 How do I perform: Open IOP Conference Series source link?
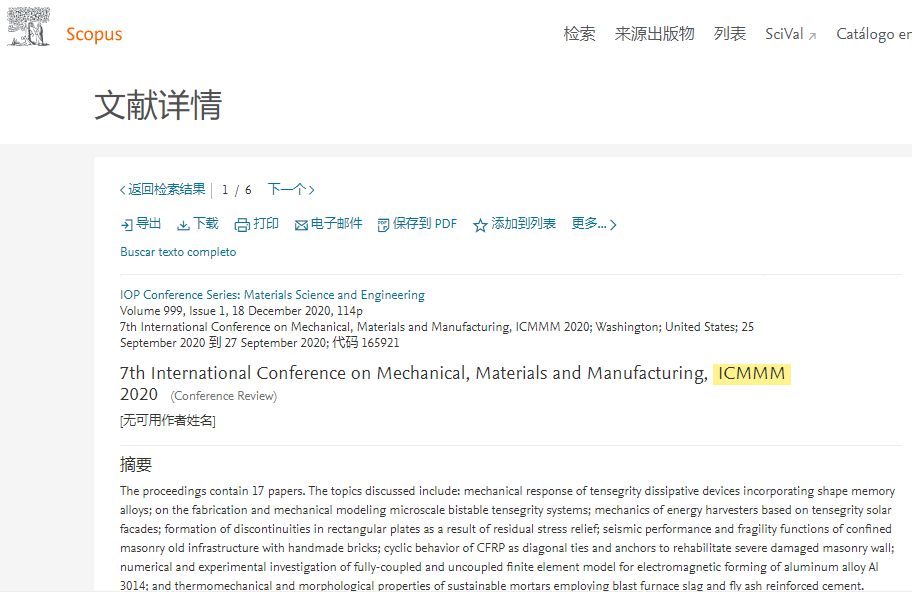point(272,295)
